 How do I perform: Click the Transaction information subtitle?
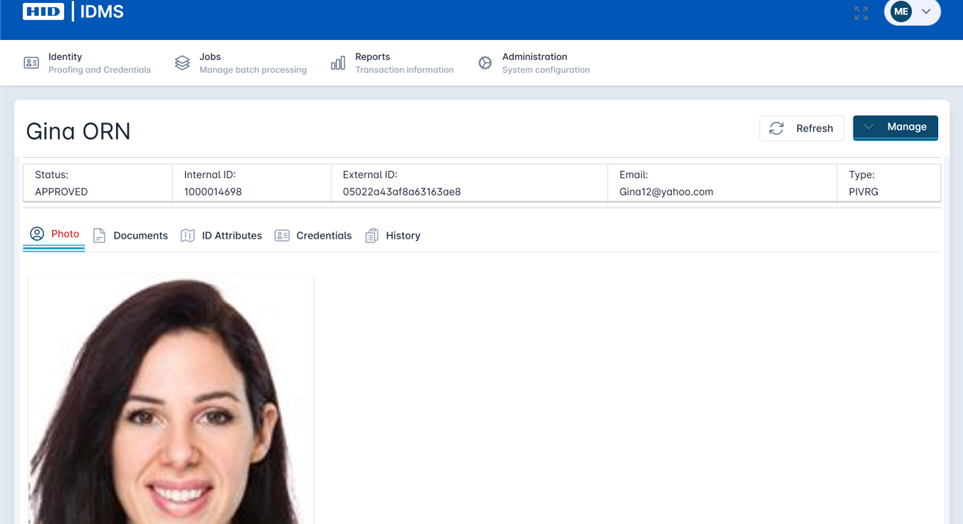[404, 70]
